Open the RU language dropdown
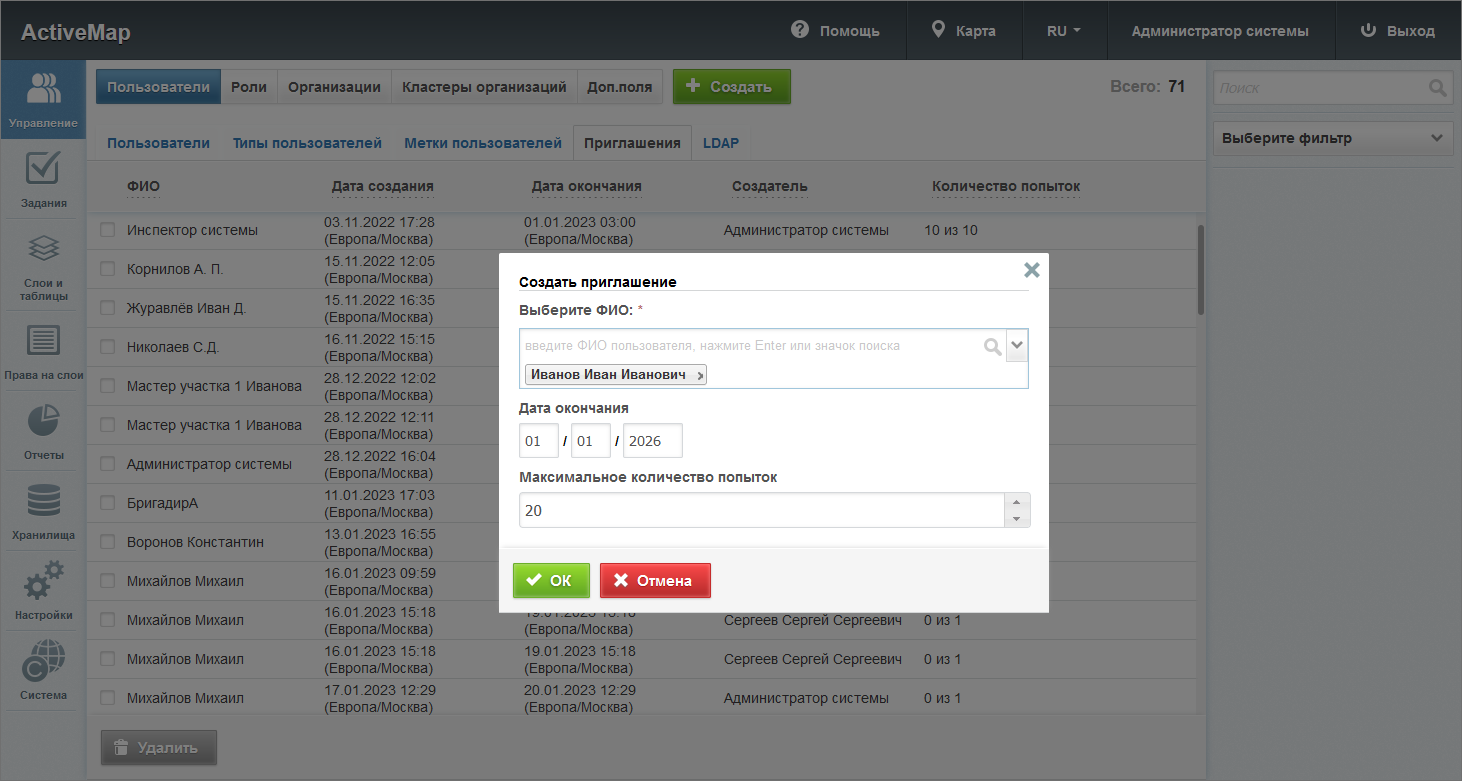The width and height of the screenshot is (1462, 781). click(1063, 31)
